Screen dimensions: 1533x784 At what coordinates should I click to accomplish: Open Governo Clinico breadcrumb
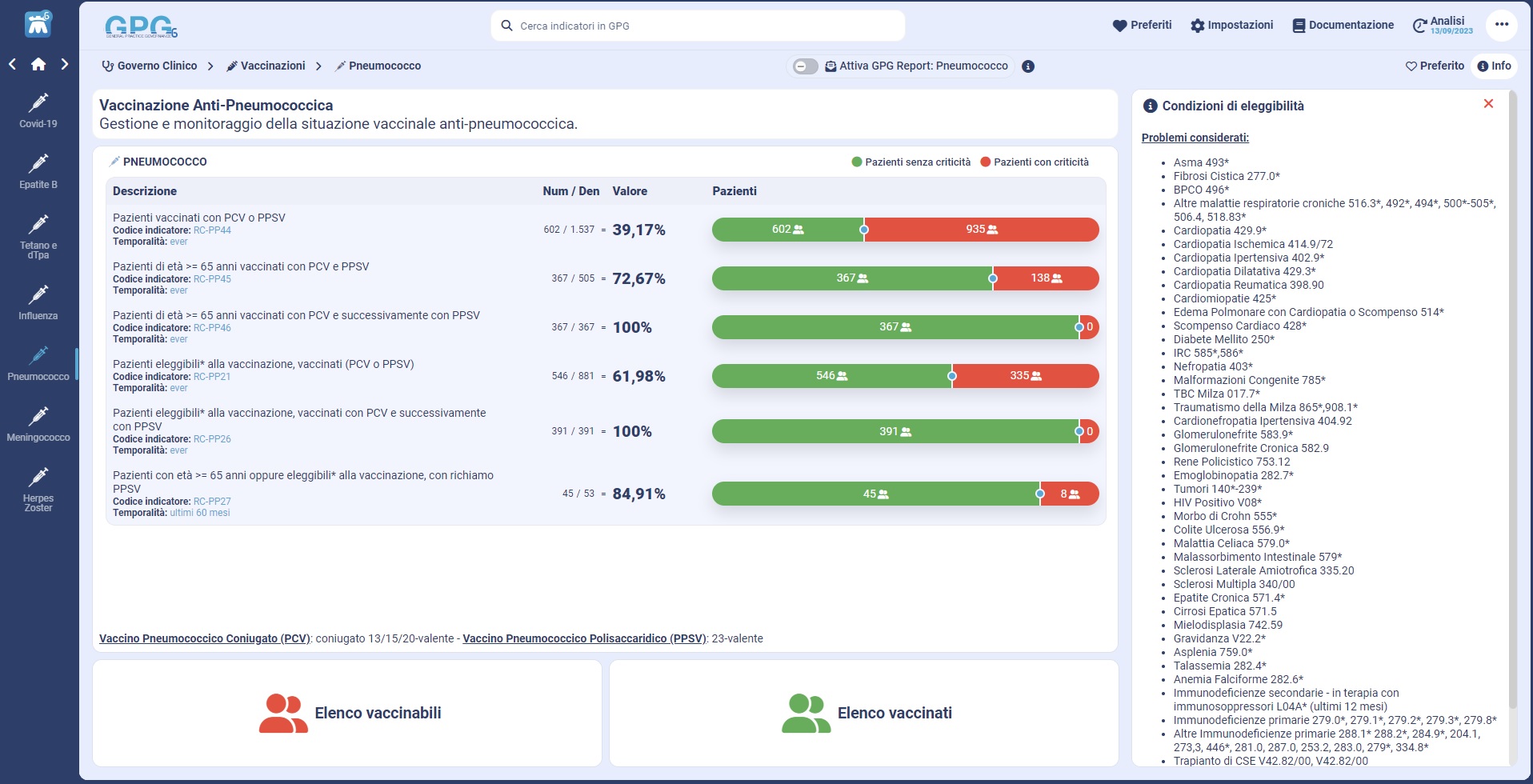150,66
